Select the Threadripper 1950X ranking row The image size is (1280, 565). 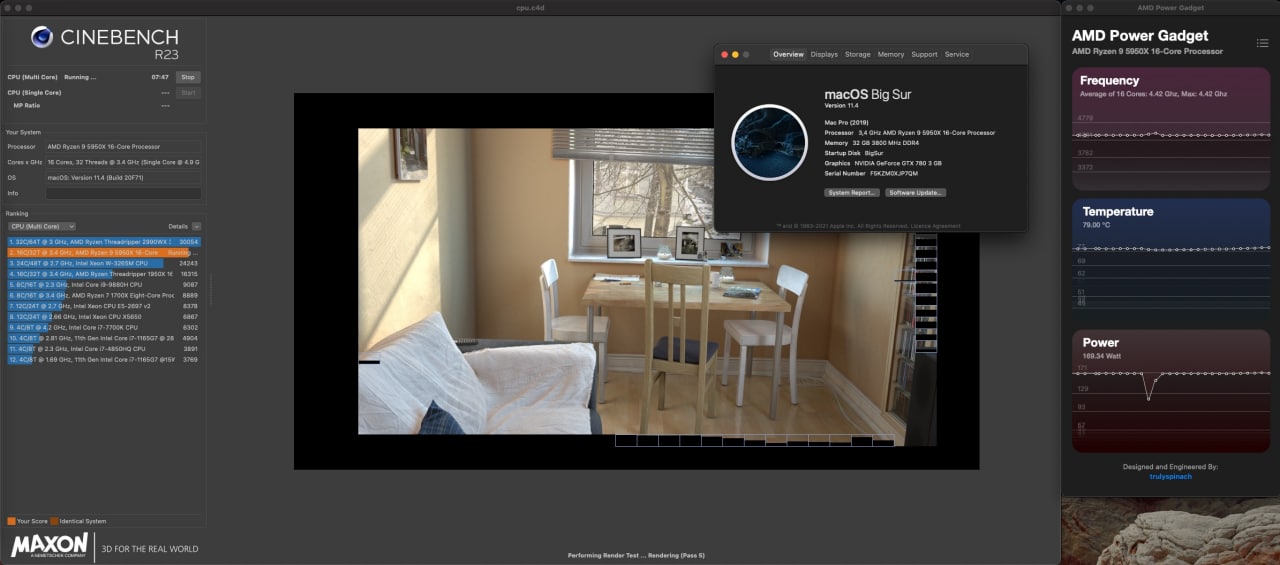(104, 274)
